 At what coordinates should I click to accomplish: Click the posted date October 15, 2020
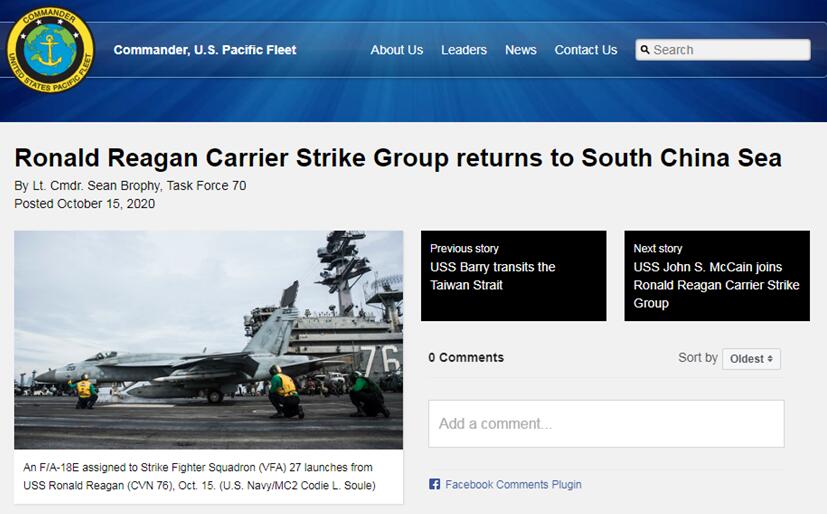point(84,203)
